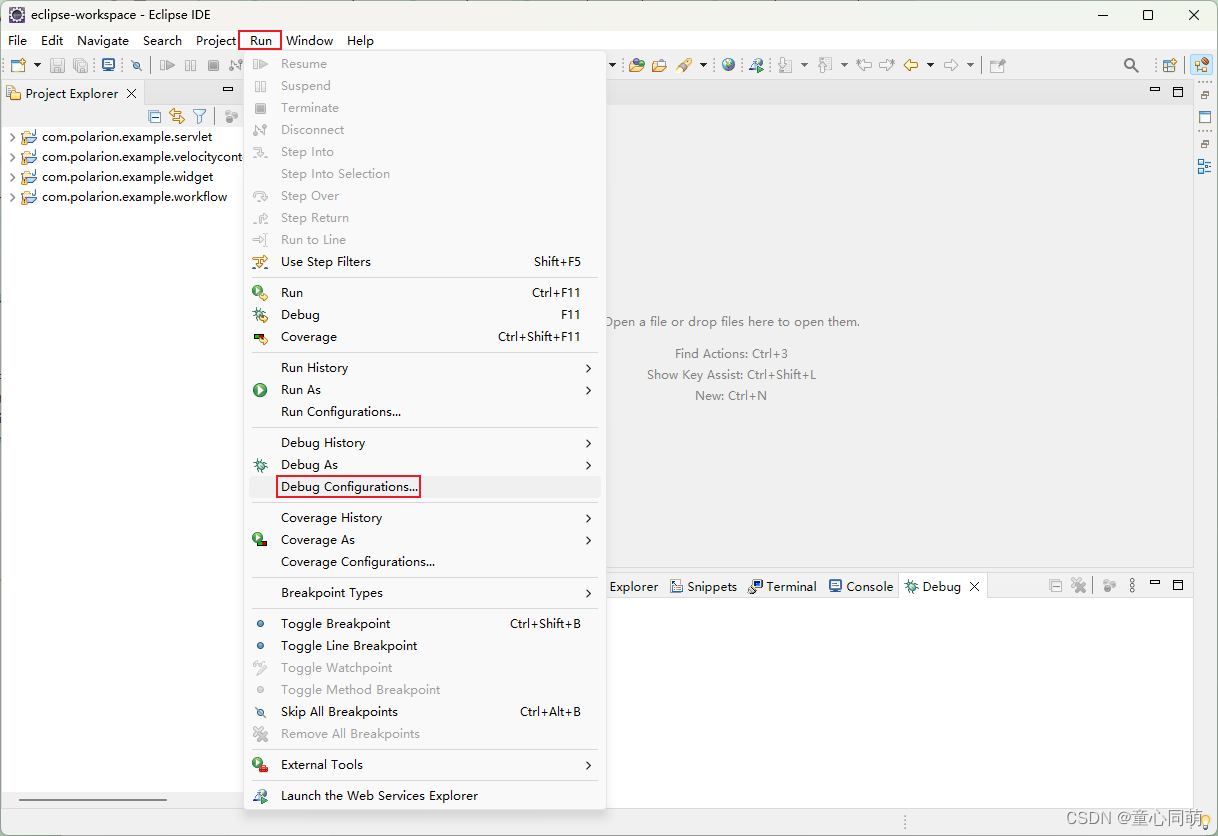The width and height of the screenshot is (1218, 836).
Task: Click the Suspend icon in main toolbar
Action: click(x=190, y=65)
